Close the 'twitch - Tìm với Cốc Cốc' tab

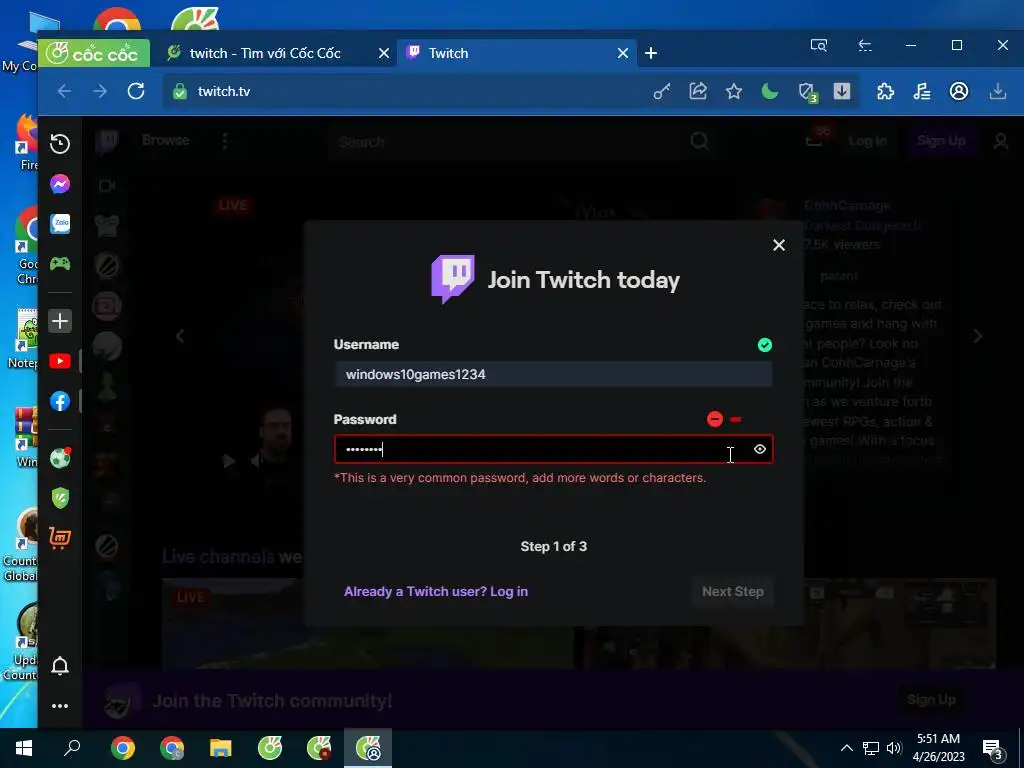coord(384,54)
